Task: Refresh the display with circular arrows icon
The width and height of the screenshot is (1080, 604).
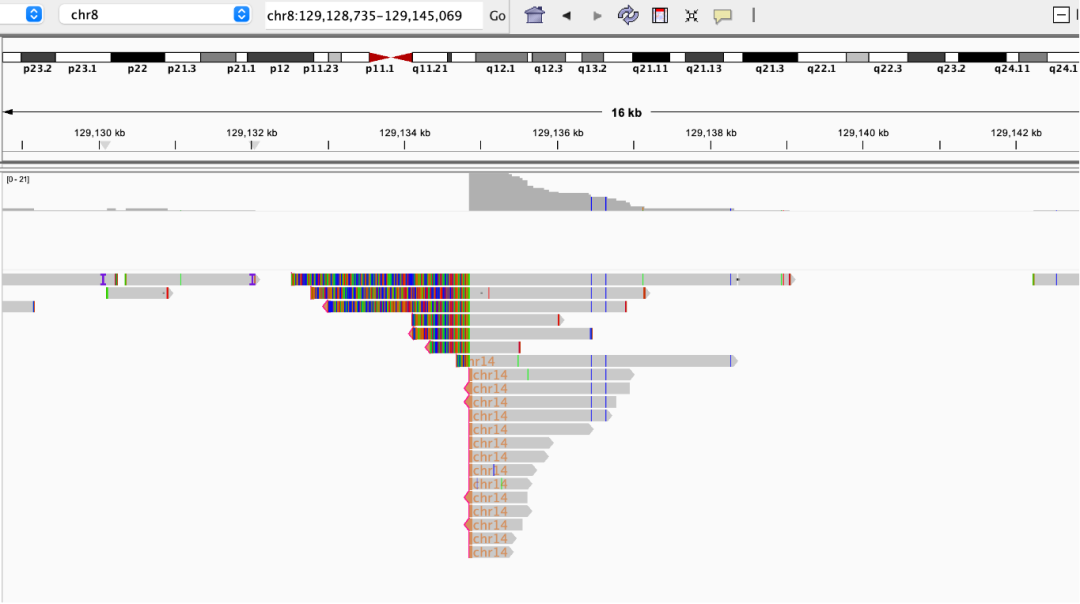Action: tap(628, 15)
